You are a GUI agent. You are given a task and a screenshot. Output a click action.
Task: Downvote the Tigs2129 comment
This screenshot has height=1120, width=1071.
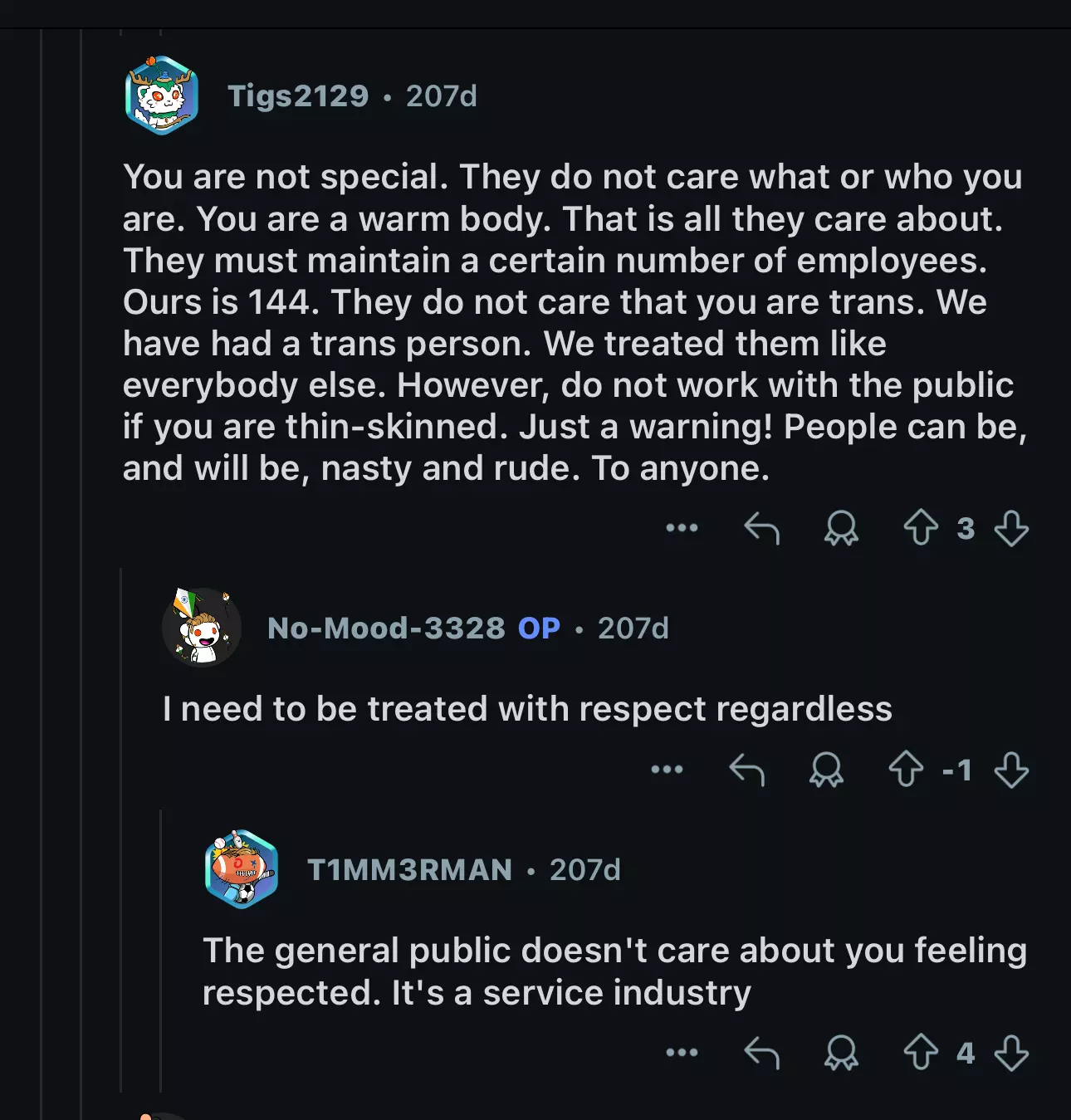coord(1011,528)
